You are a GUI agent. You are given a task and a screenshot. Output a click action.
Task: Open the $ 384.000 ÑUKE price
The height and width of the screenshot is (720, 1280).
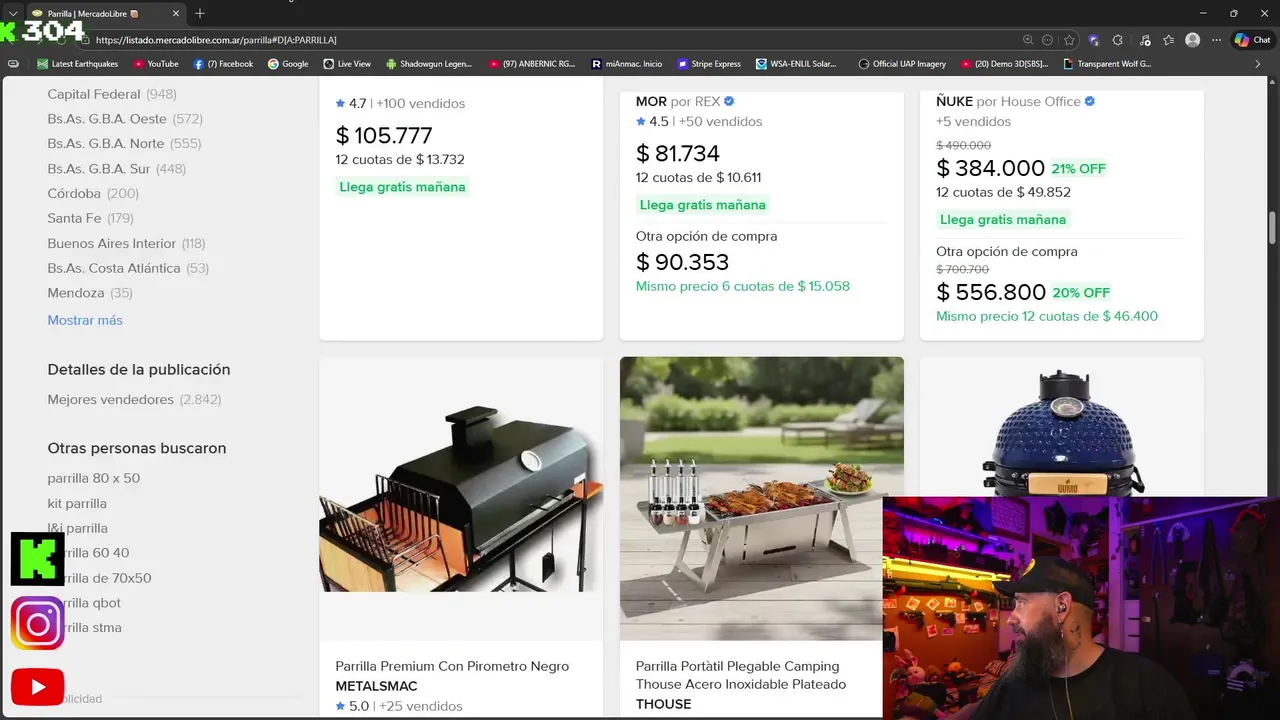(990, 169)
